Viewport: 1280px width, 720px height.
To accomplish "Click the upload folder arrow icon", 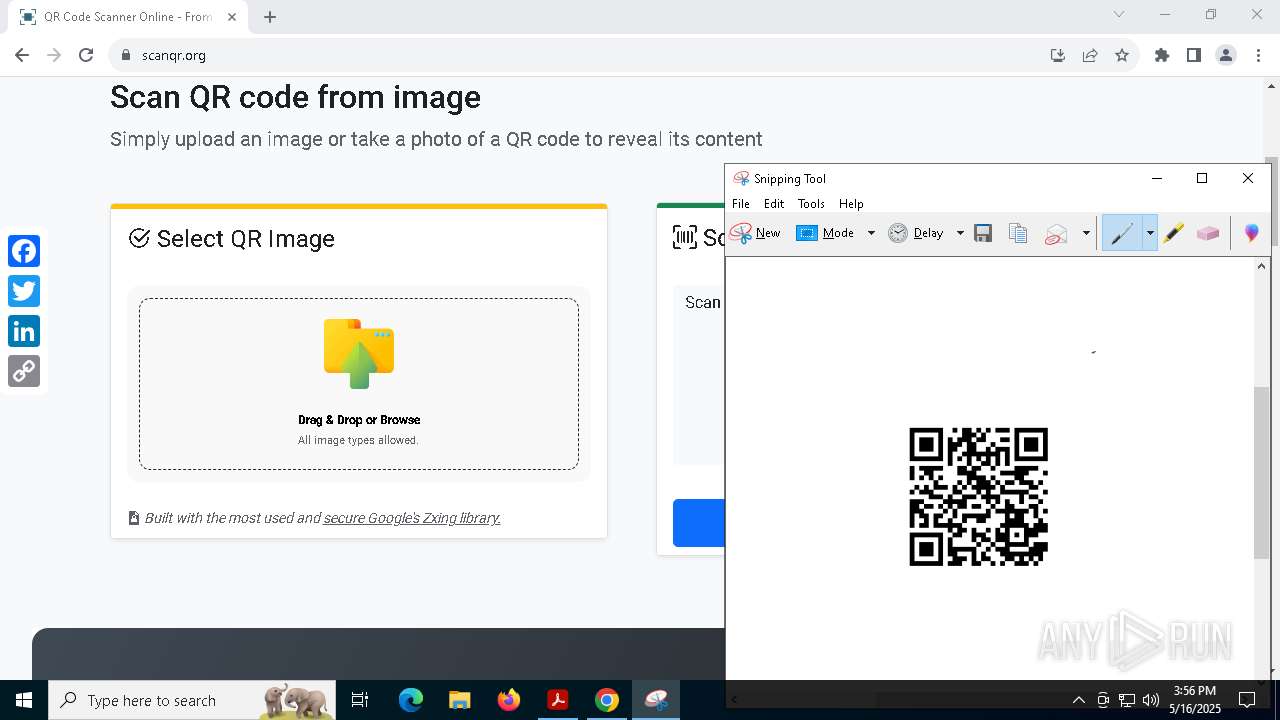I will pyautogui.click(x=359, y=354).
